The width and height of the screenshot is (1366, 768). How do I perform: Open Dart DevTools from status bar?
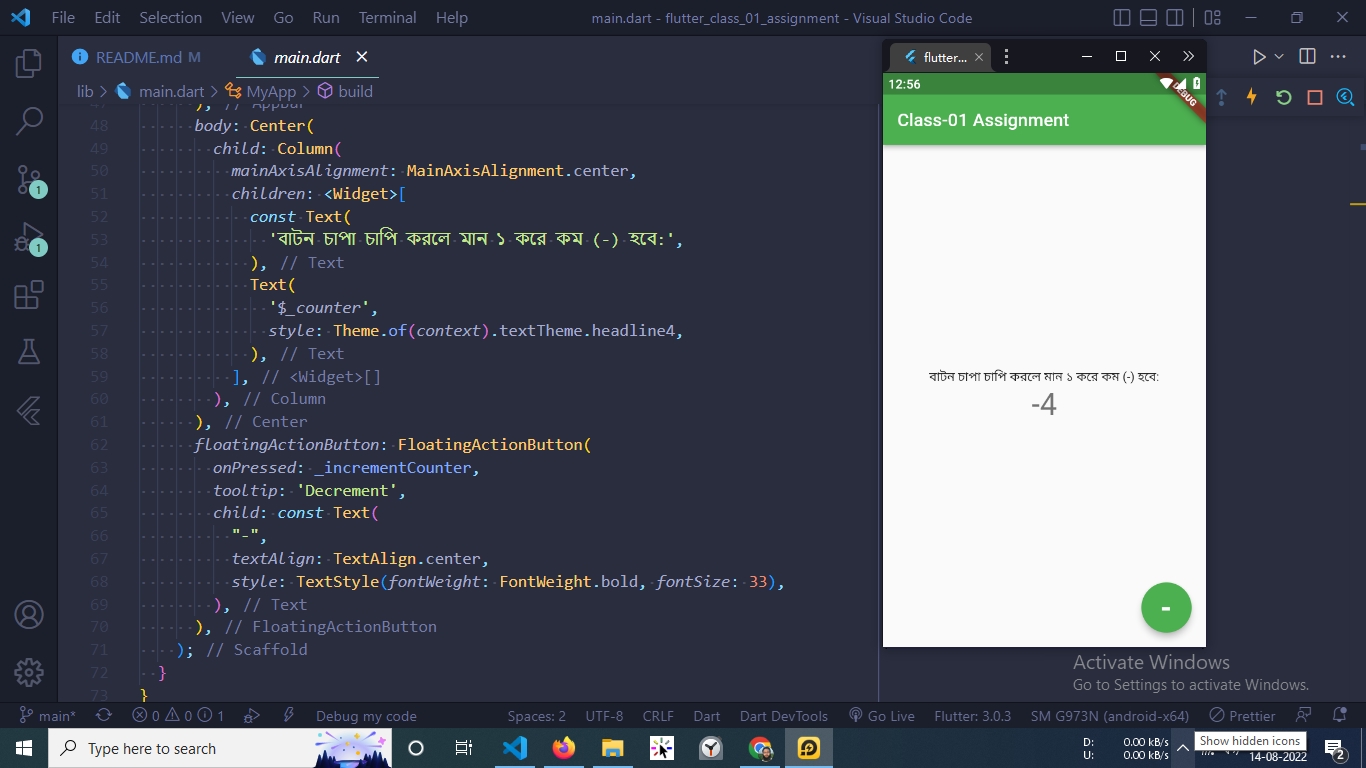(784, 716)
